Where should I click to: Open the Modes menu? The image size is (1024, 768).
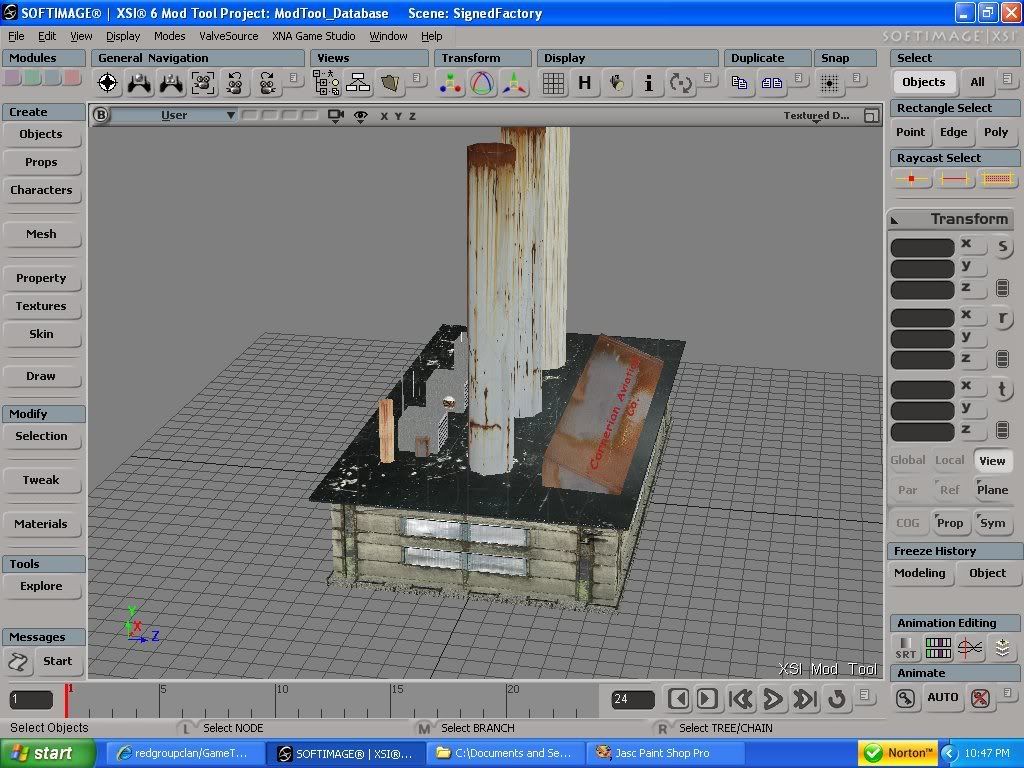tap(170, 36)
